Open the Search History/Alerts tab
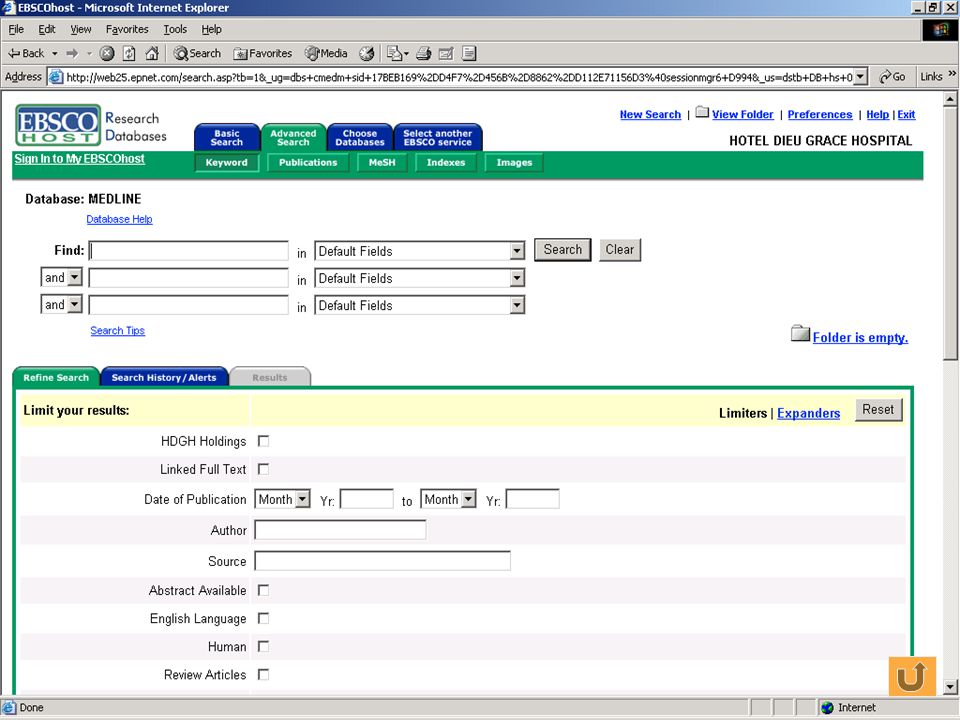Image resolution: width=960 pixels, height=720 pixels. [x=164, y=377]
